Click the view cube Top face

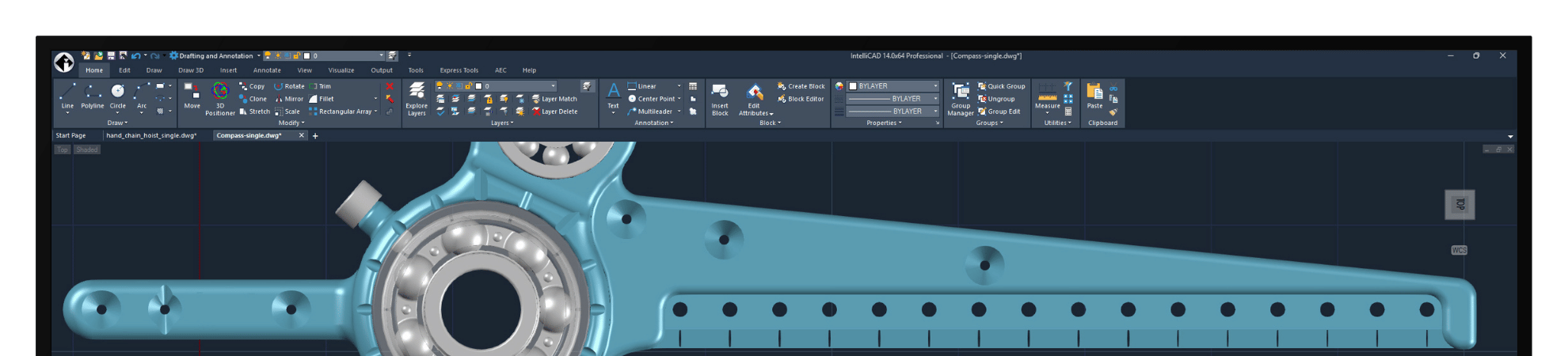(x=1460, y=205)
